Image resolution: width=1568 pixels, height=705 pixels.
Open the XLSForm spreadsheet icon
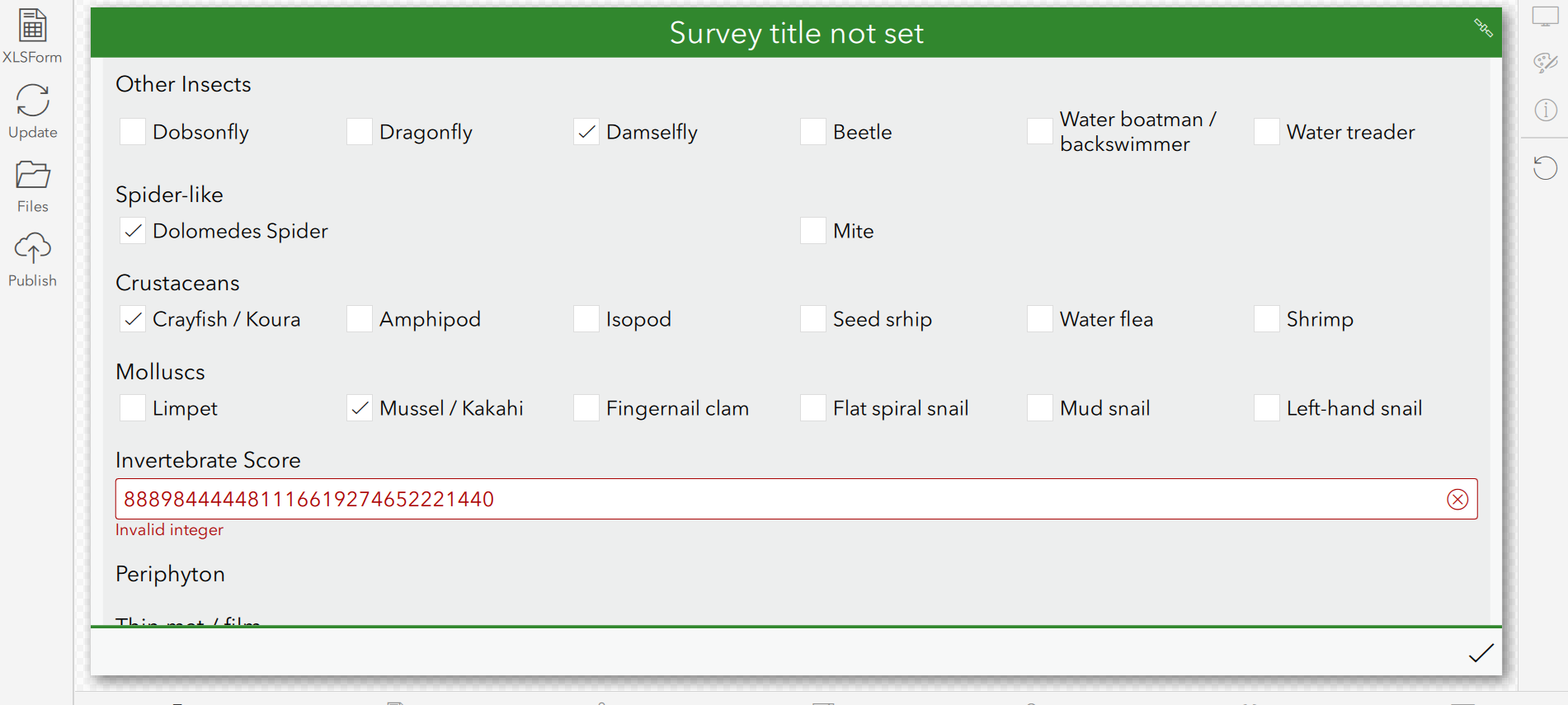pyautogui.click(x=32, y=27)
